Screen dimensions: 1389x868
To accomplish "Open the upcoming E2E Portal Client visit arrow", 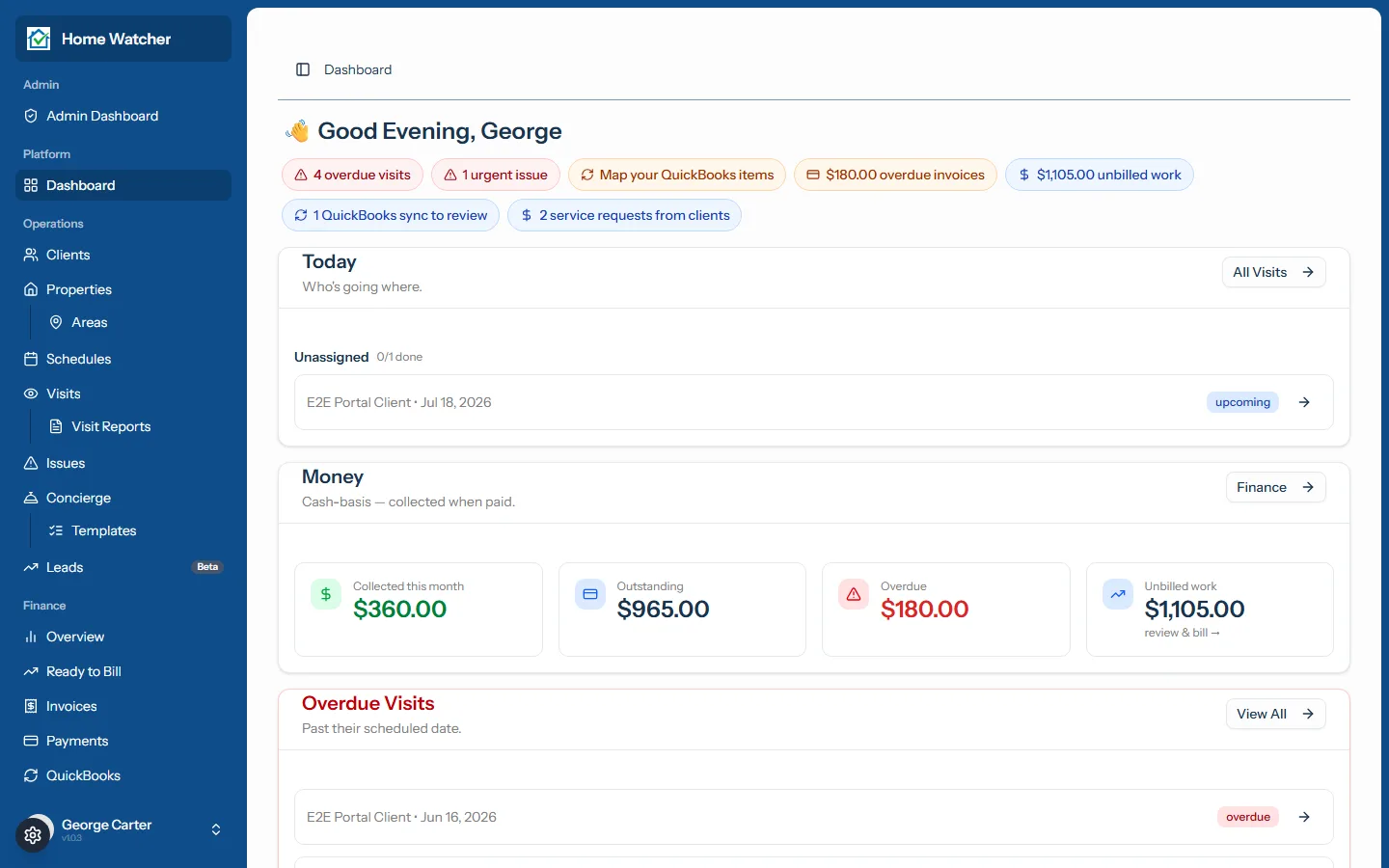I will point(1304,402).
